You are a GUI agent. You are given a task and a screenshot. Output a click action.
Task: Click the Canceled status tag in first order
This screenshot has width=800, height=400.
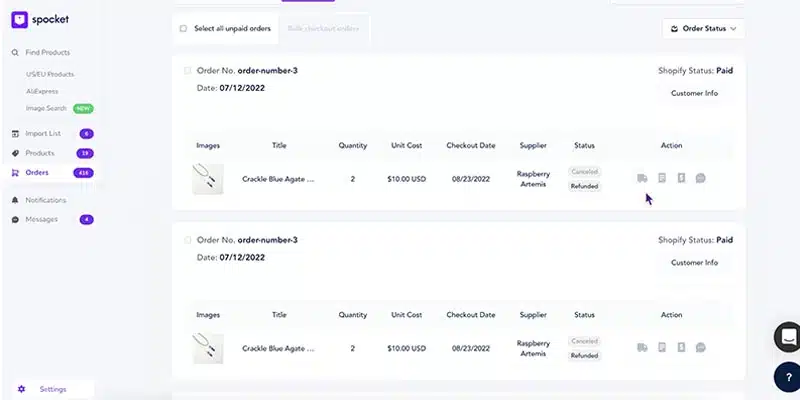[x=584, y=172]
